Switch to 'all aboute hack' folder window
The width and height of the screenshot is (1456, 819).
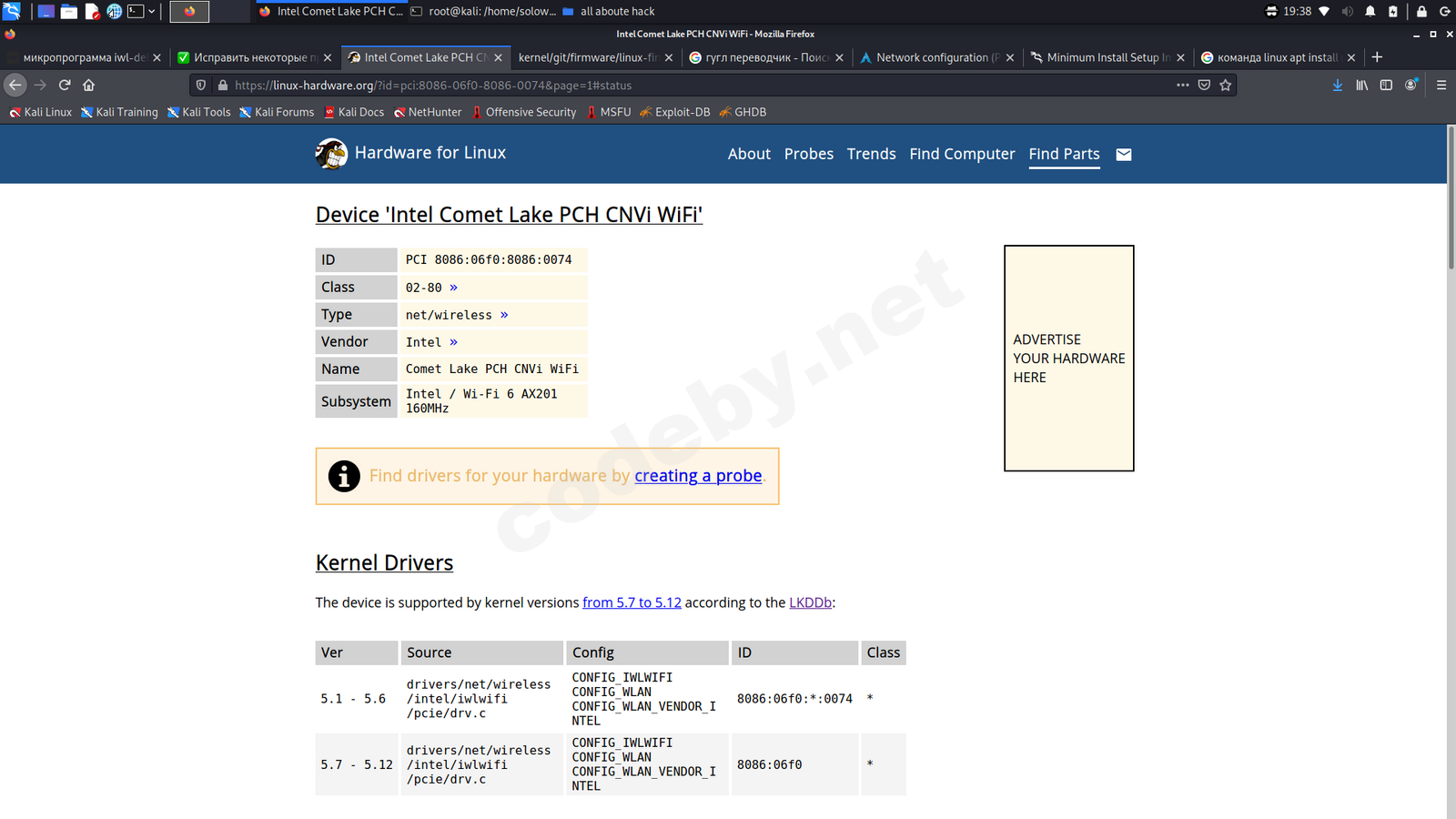pos(609,11)
